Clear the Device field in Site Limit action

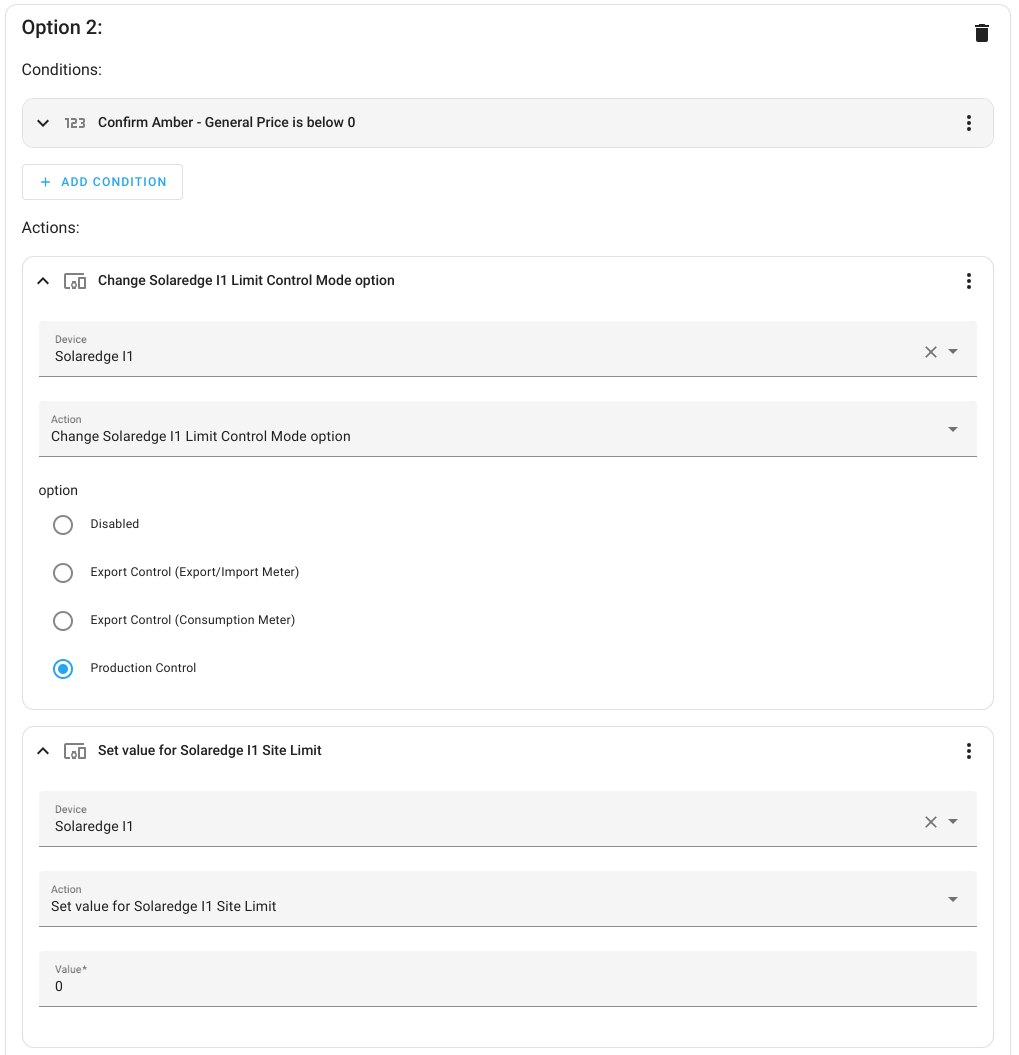coord(930,822)
